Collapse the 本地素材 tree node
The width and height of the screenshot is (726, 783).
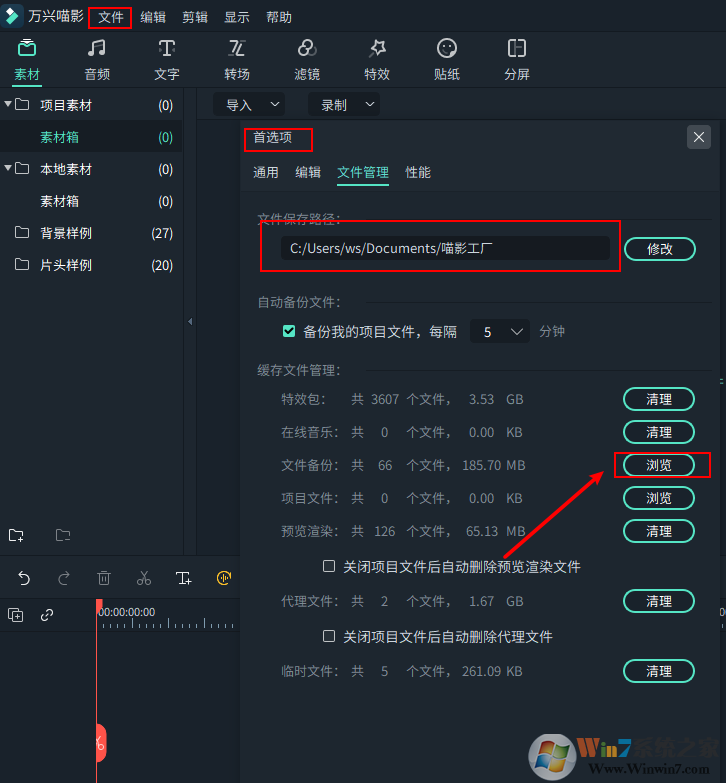click(8, 167)
